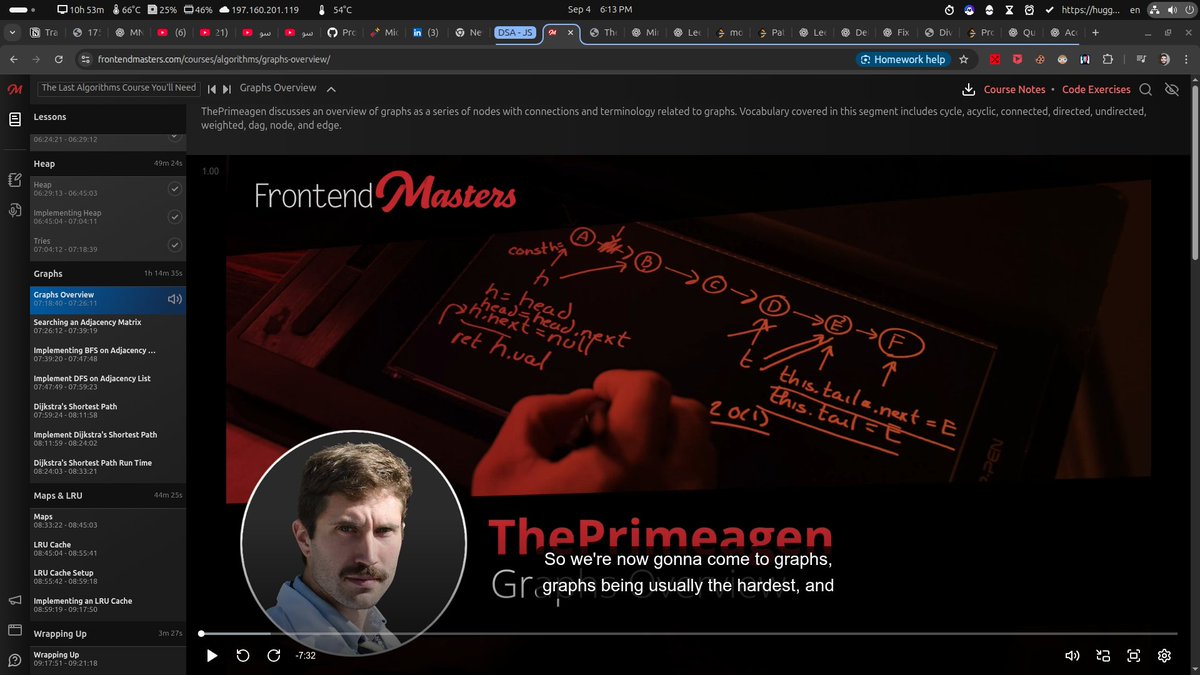Image resolution: width=1200 pixels, height=675 pixels.
Task: Click the Frontend Masters logo icon
Action: [x=14, y=88]
